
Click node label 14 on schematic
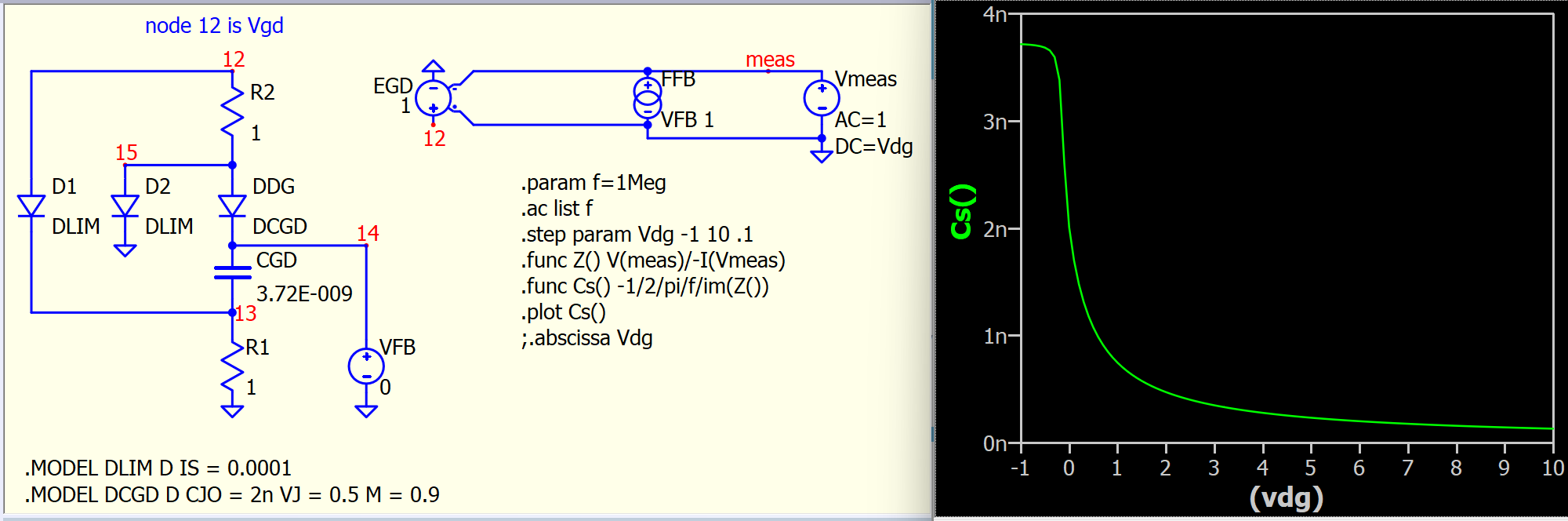pyautogui.click(x=368, y=233)
